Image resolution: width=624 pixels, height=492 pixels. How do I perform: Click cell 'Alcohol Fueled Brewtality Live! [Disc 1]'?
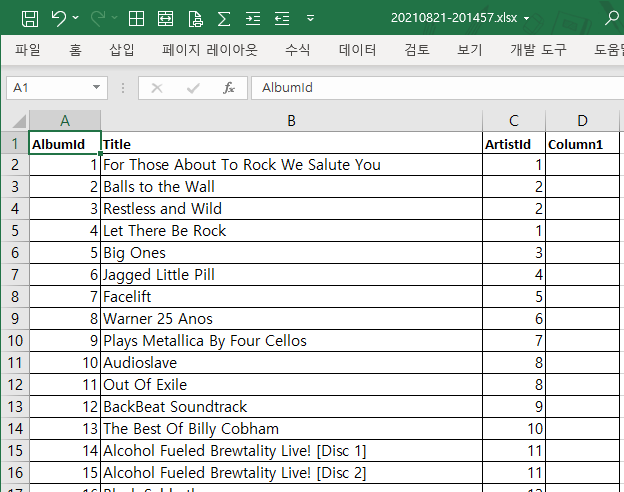pyautogui.click(x=291, y=451)
